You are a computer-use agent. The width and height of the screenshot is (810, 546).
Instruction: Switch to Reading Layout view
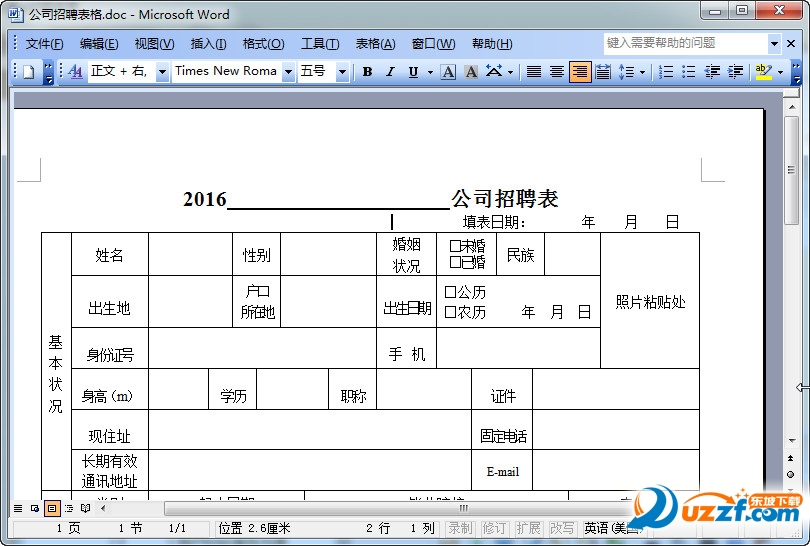point(86,508)
